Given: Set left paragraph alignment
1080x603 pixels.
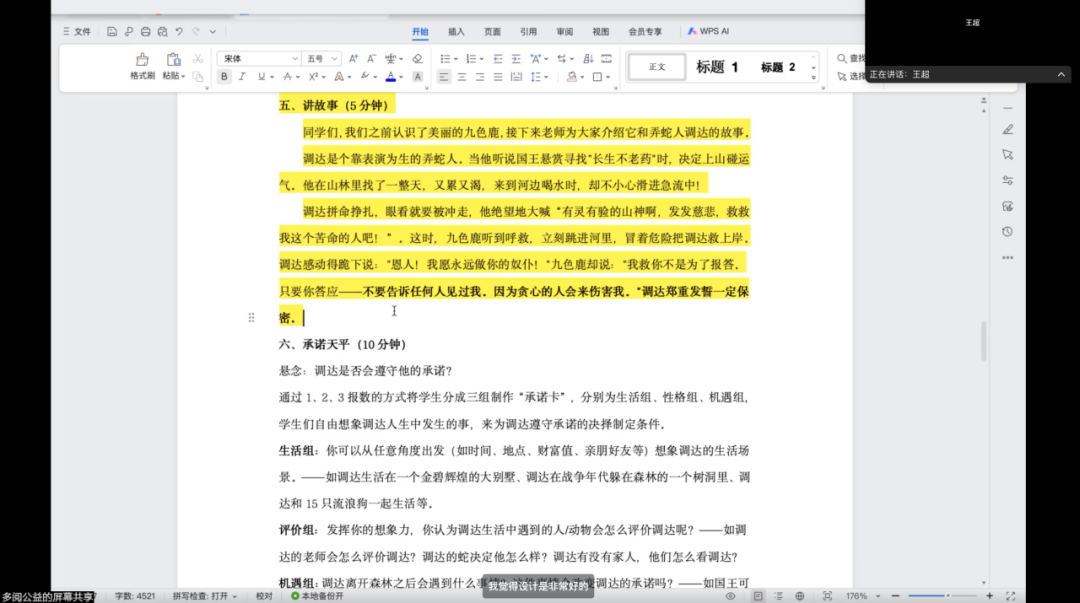Looking at the screenshot, I should [x=444, y=77].
